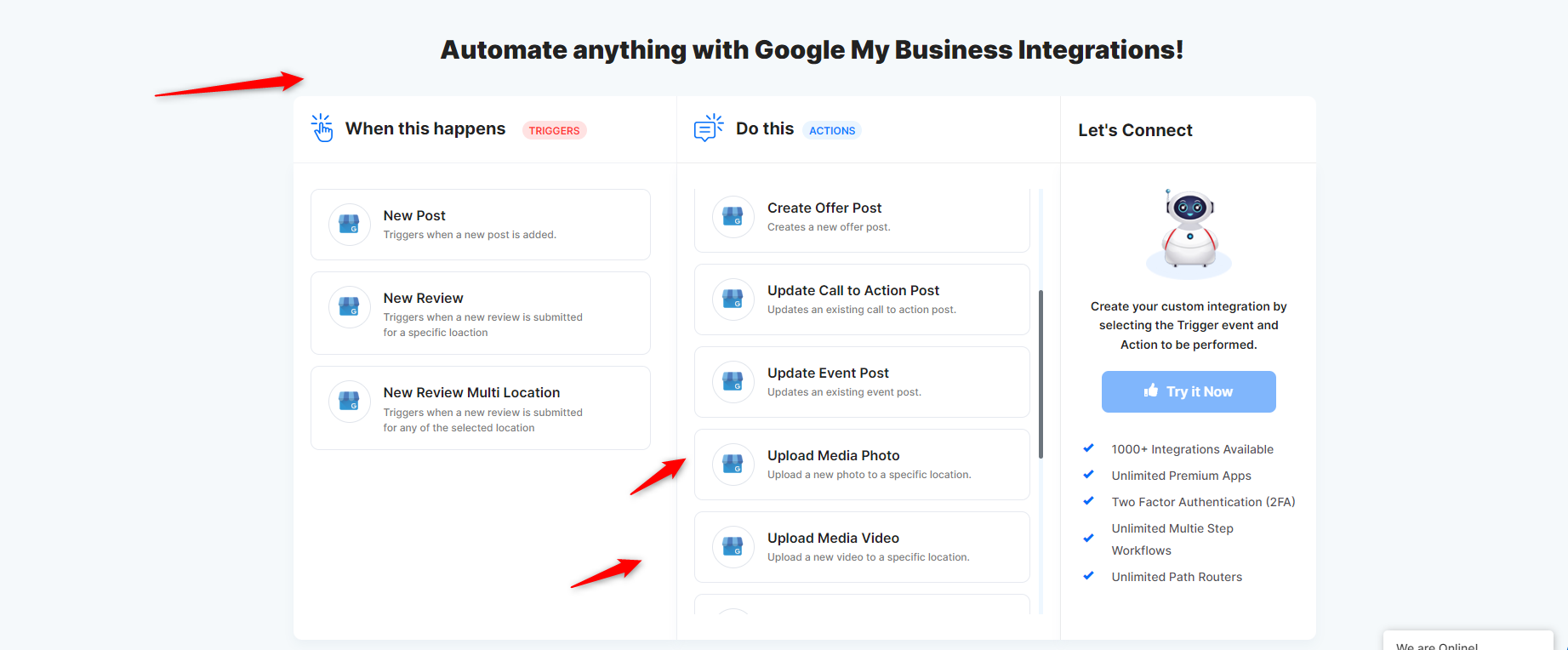
Task: Click the Create Offer Post store icon
Action: [x=733, y=217]
